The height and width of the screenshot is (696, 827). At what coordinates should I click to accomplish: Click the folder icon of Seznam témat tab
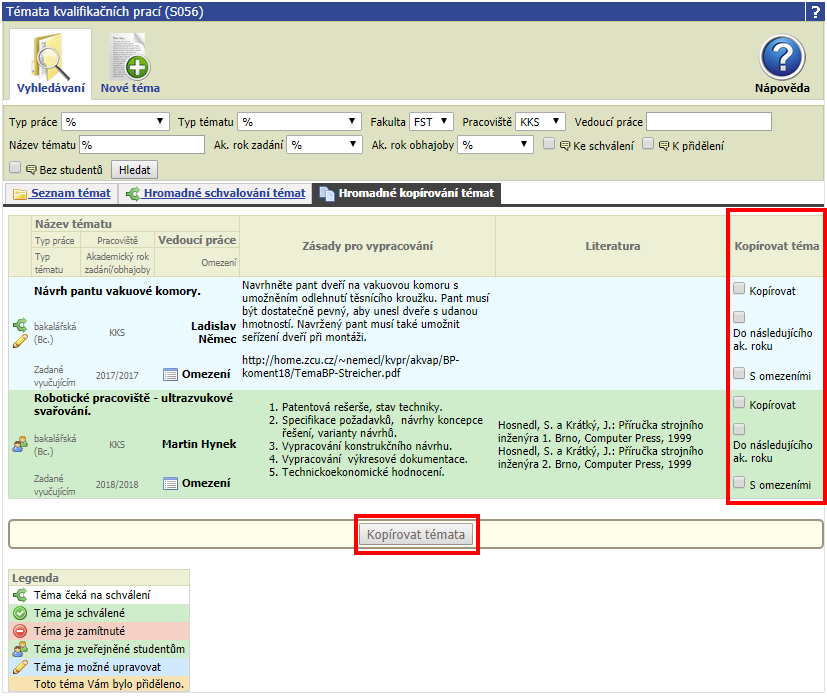(x=20, y=194)
